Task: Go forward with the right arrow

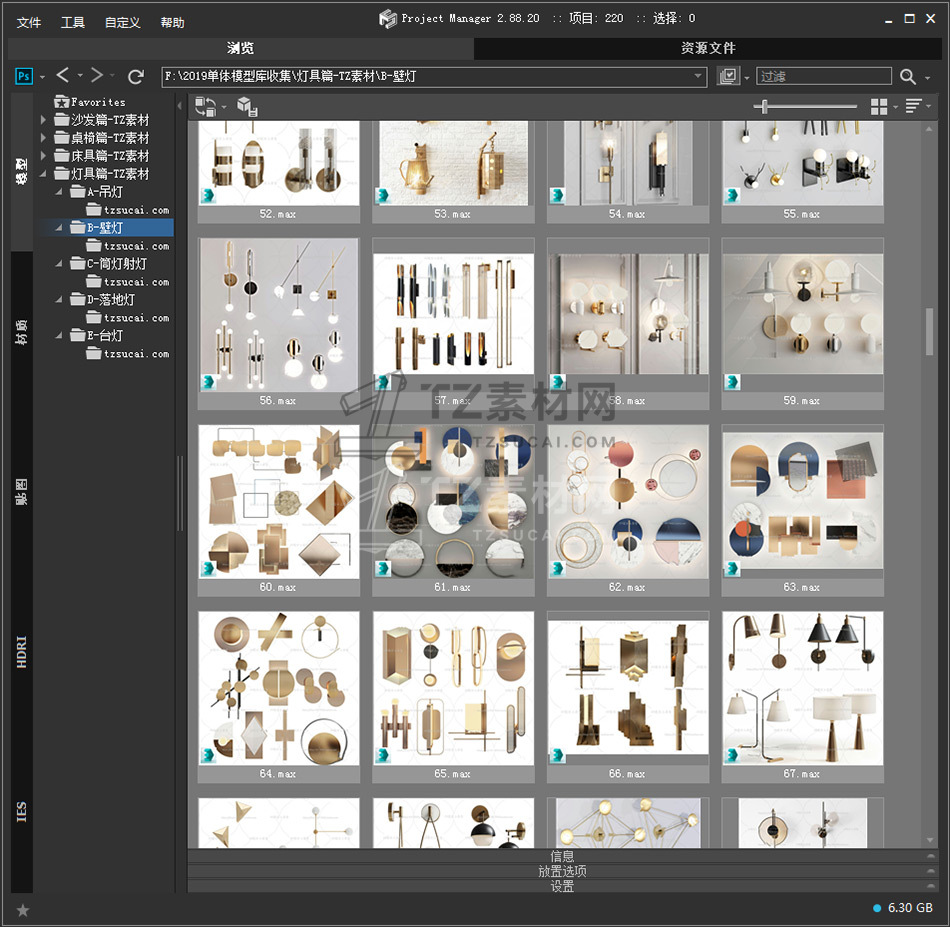Action: (97, 76)
